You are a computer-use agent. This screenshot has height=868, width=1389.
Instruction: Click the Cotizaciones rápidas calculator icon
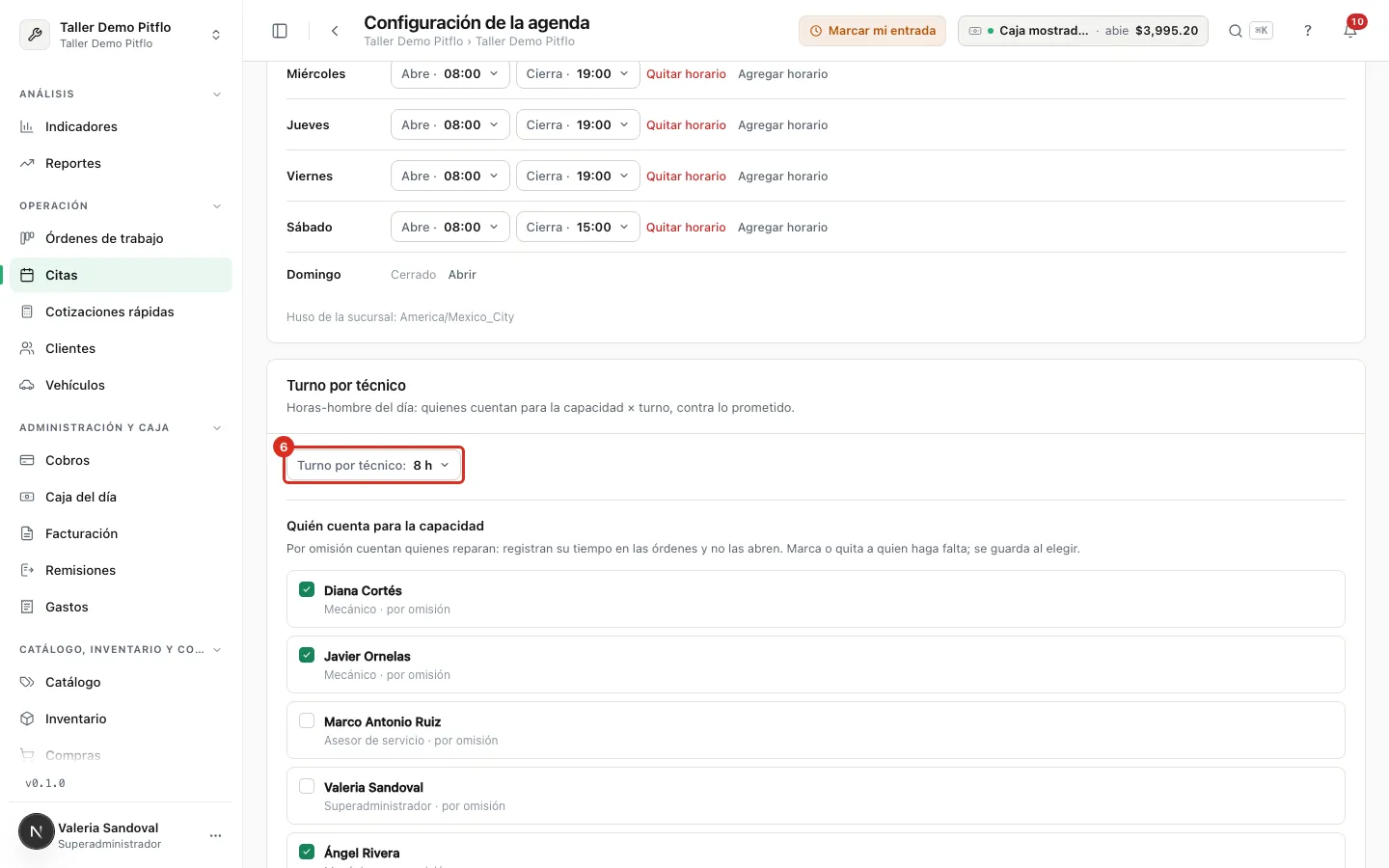(x=27, y=312)
